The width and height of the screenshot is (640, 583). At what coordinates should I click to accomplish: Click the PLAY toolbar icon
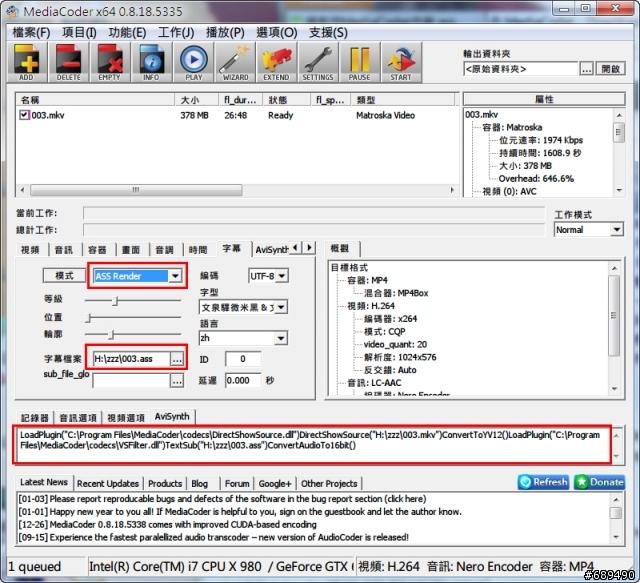[193, 62]
